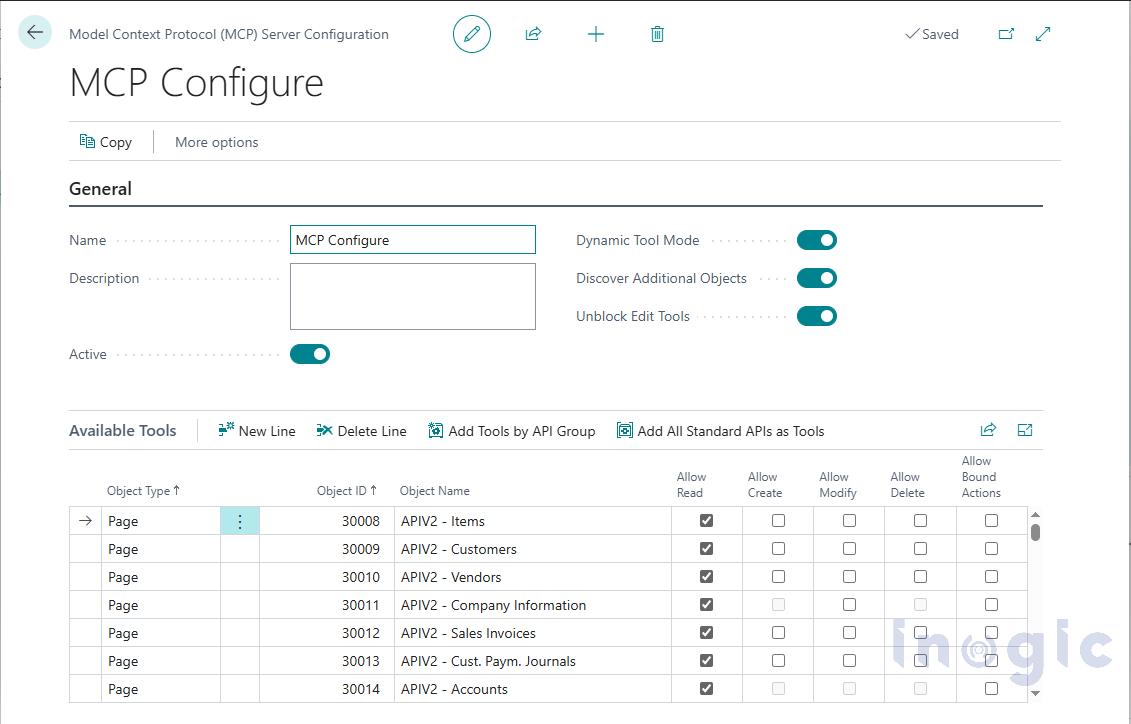The height and width of the screenshot is (724, 1131).
Task: Select row arrow for APIV2 - Items
Action: (85, 521)
